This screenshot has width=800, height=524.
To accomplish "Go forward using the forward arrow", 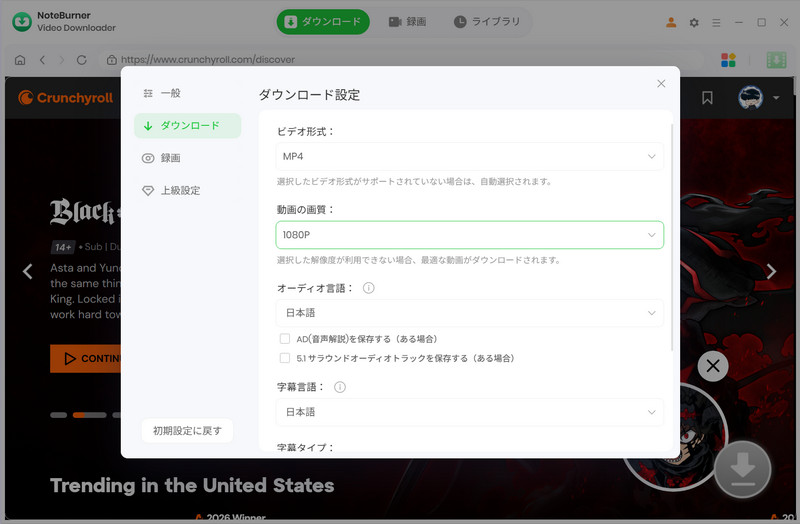I will pyautogui.click(x=62, y=60).
